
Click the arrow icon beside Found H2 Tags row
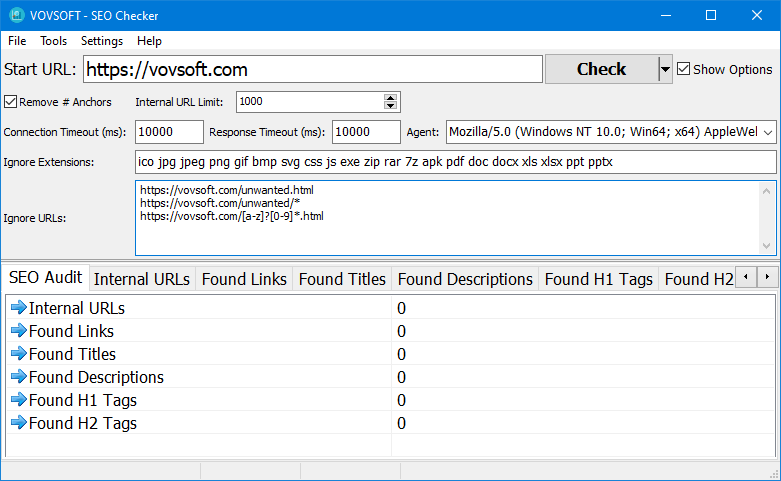[18, 422]
